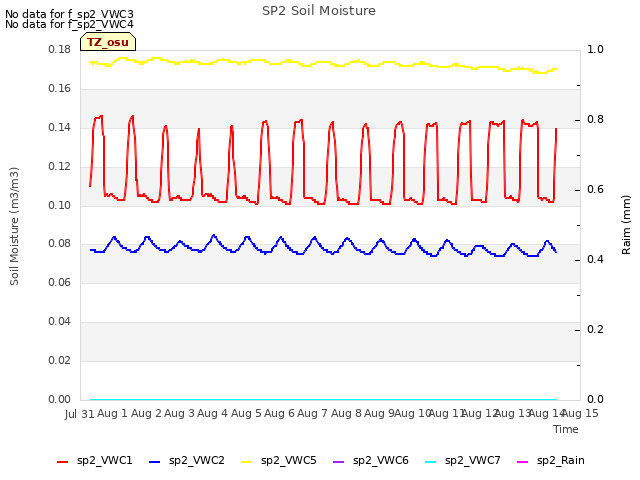Click the yellow sp2_VWC5 legend swatch
The image size is (640, 480).
[247, 462]
